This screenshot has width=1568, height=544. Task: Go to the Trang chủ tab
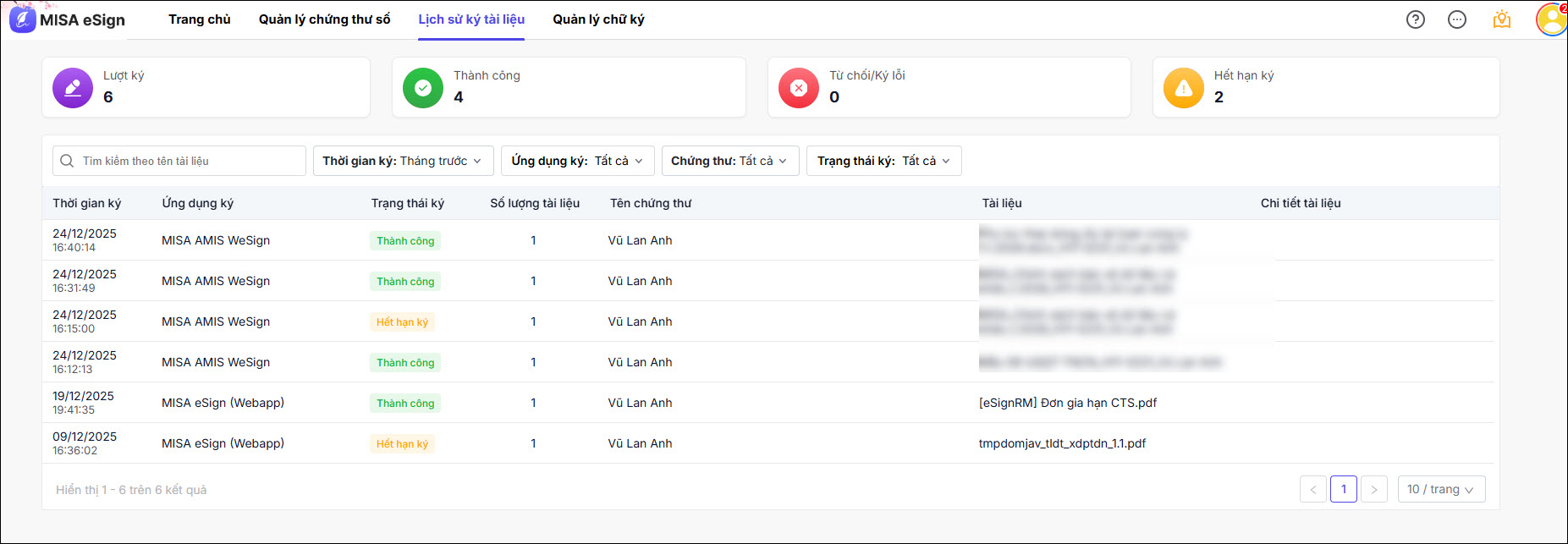pyautogui.click(x=200, y=19)
